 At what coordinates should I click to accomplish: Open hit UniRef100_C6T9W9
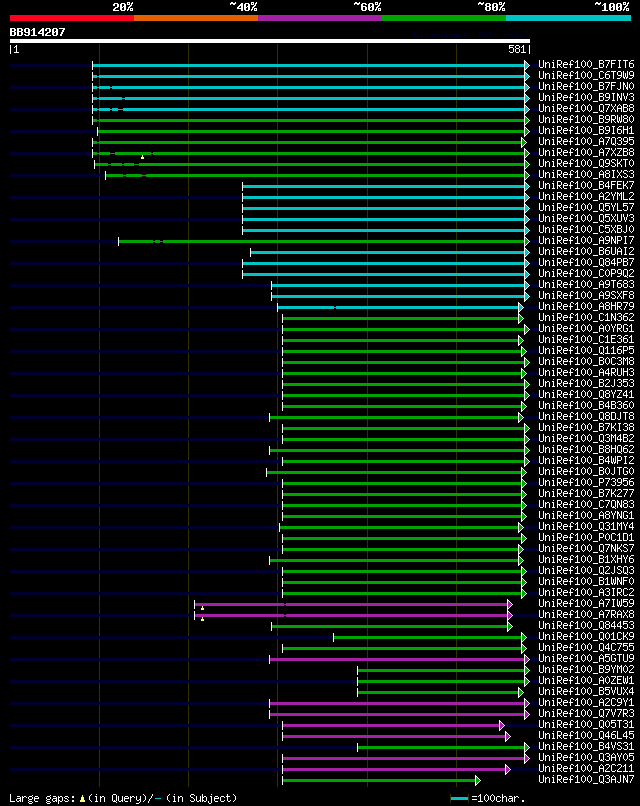click(x=586, y=76)
